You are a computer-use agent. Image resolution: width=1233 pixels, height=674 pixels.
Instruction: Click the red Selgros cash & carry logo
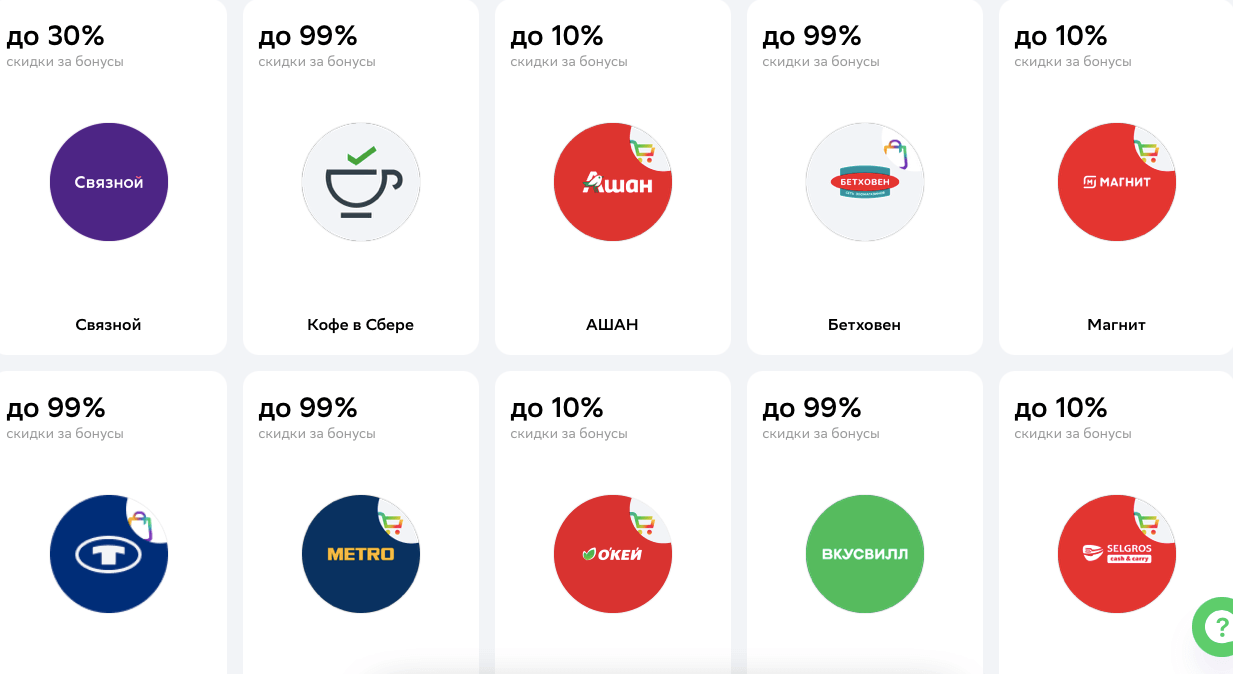[x=1116, y=554]
